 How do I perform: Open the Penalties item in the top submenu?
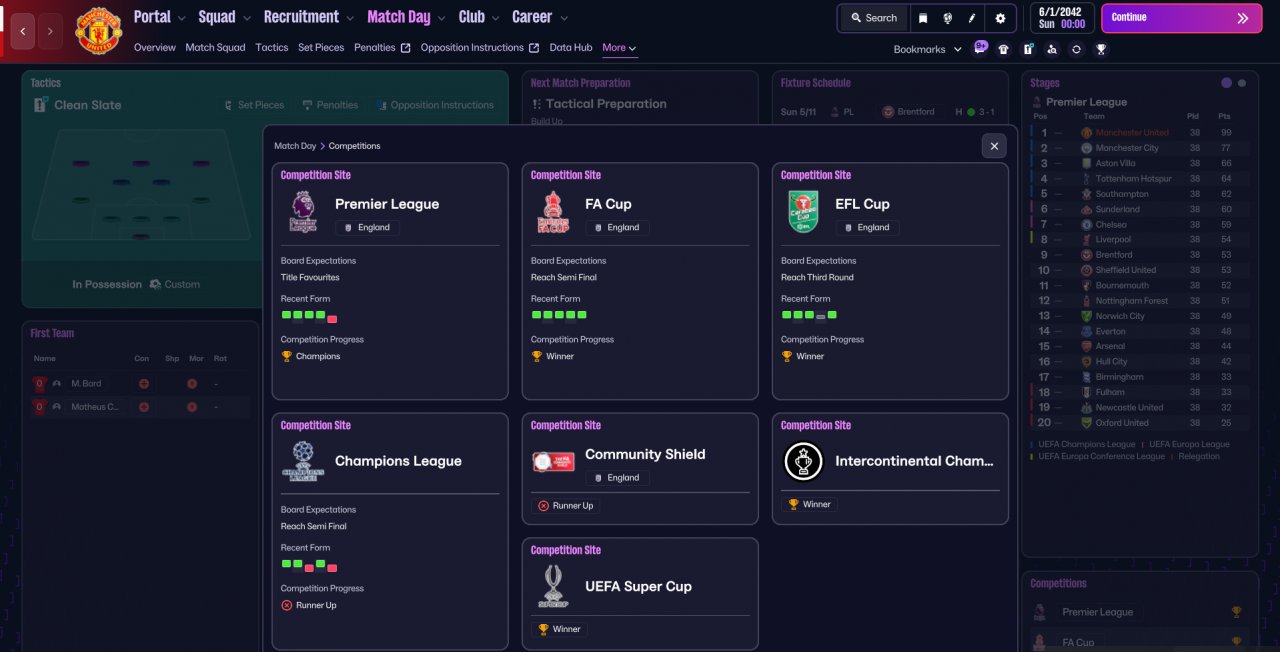tap(375, 48)
